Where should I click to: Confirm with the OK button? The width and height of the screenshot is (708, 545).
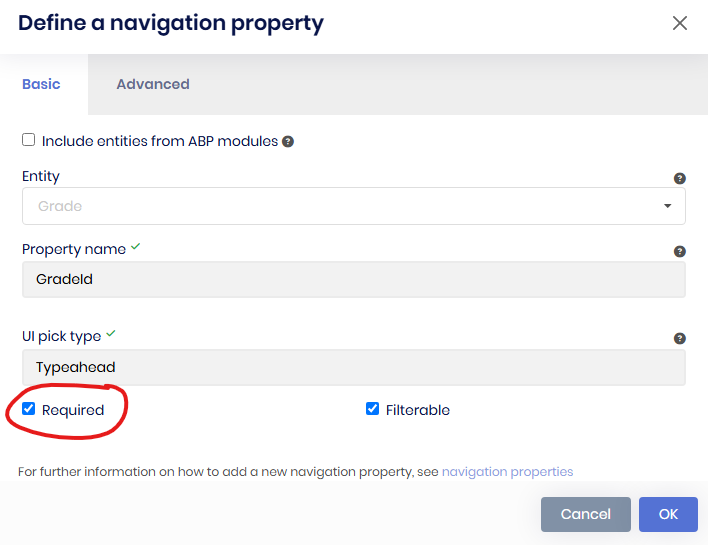coord(668,514)
